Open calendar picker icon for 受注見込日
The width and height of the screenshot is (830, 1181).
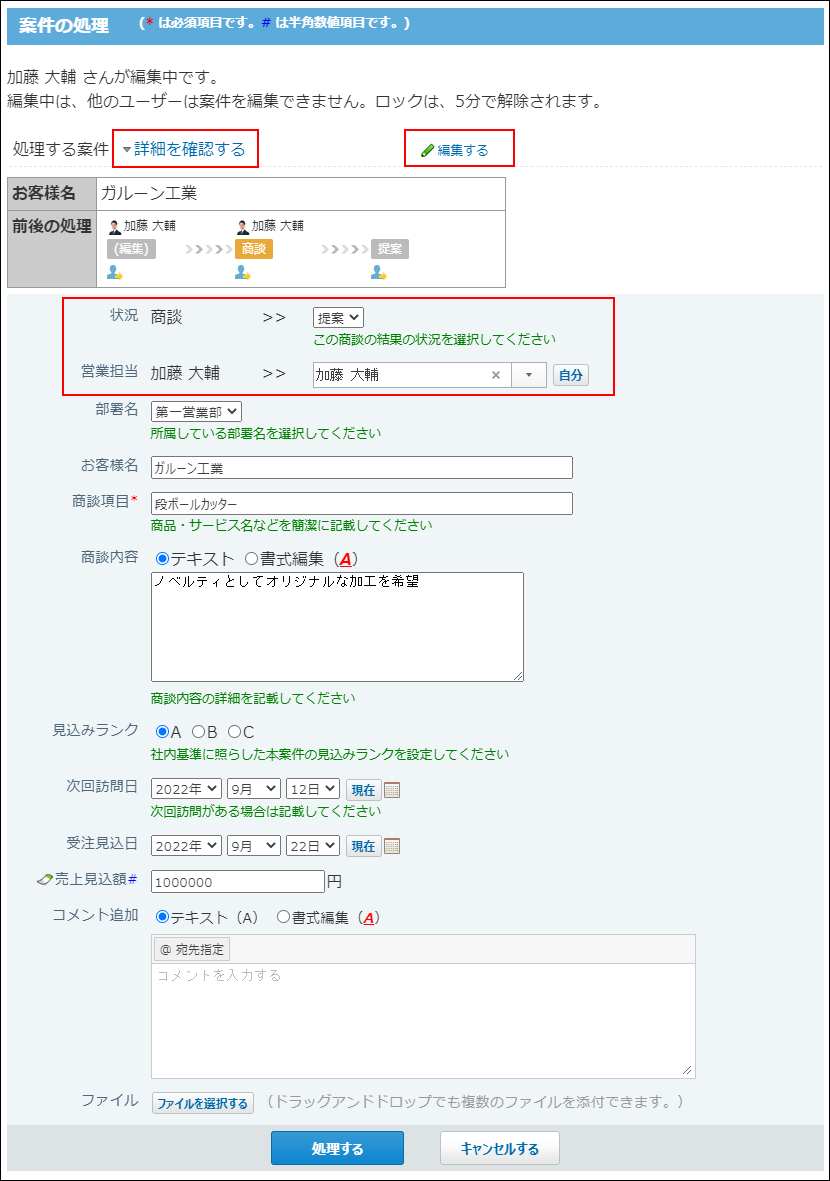click(x=392, y=846)
